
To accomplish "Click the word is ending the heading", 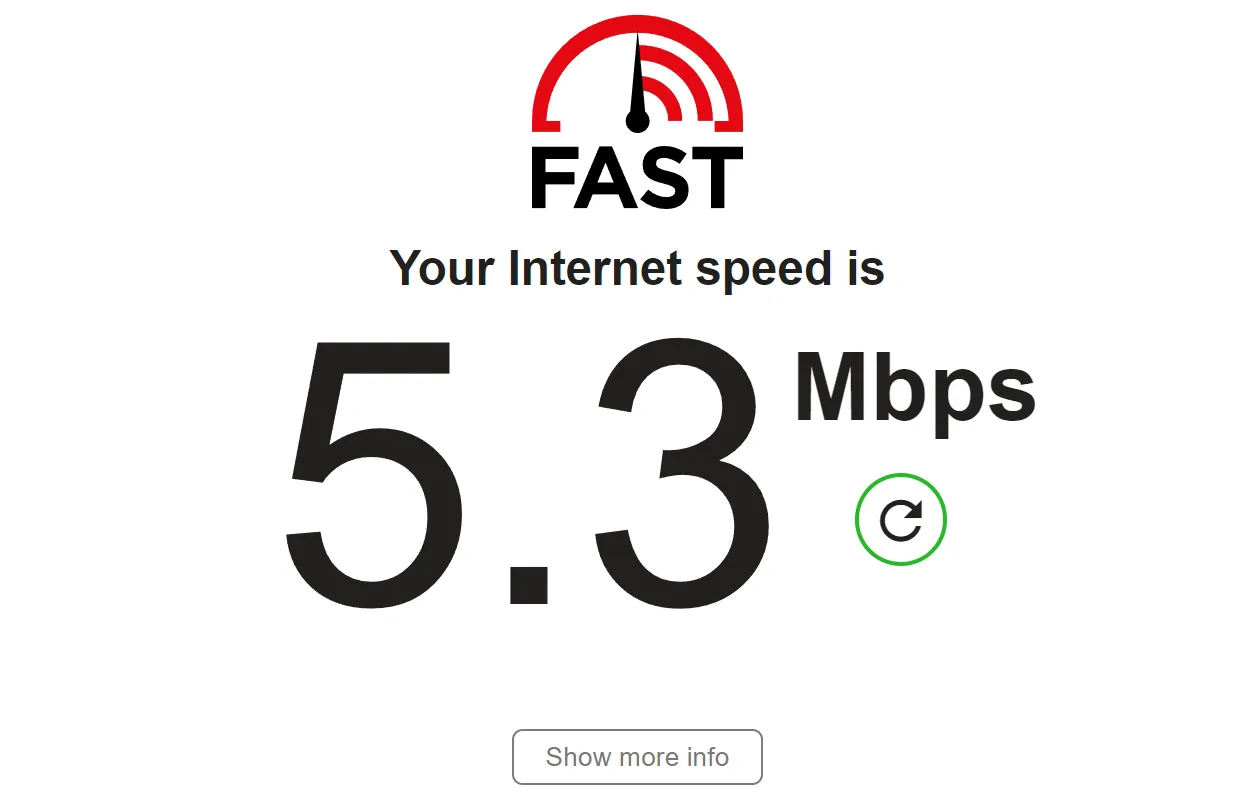I will pos(863,268).
